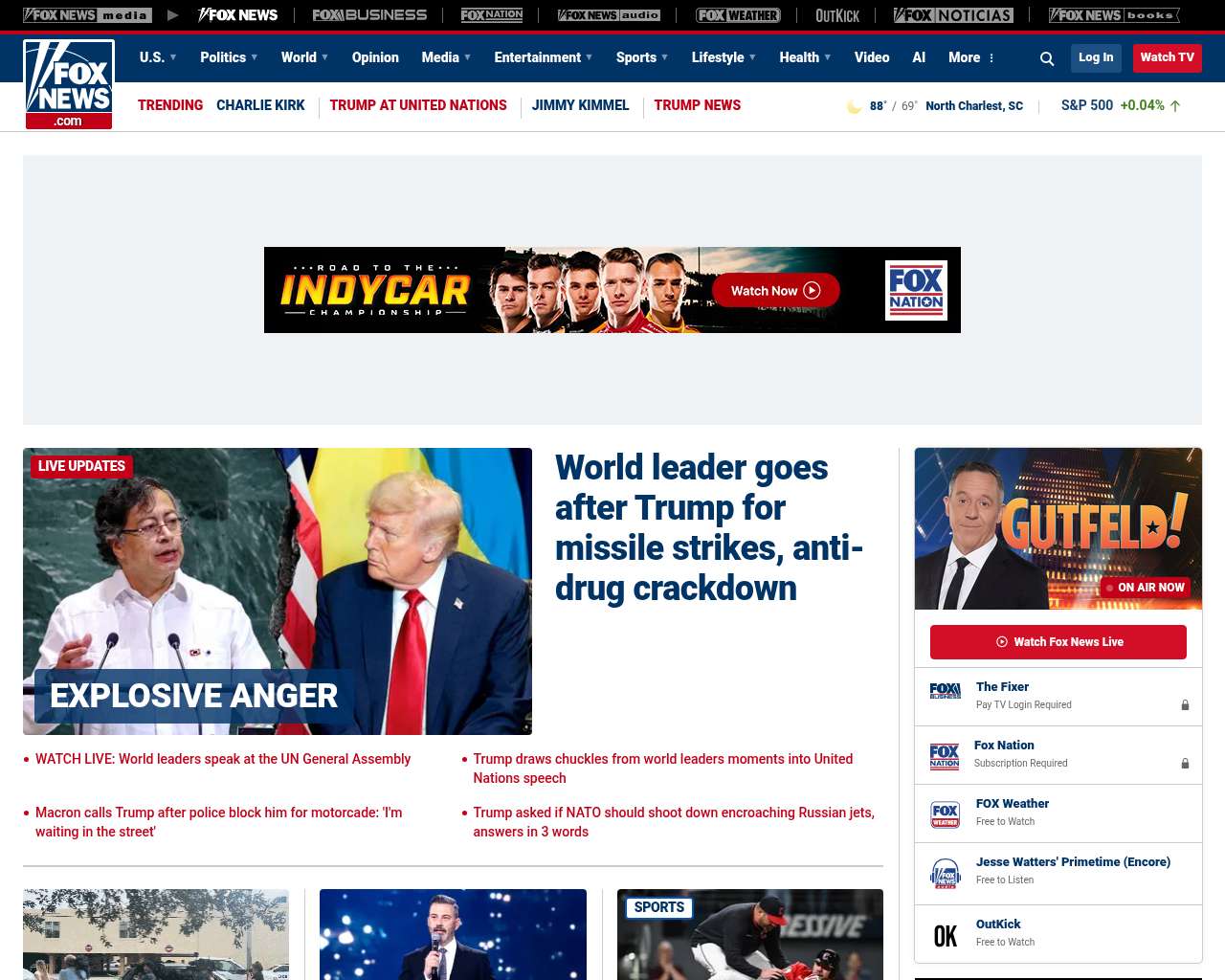
Task: Click the Log In button
Action: point(1096,57)
